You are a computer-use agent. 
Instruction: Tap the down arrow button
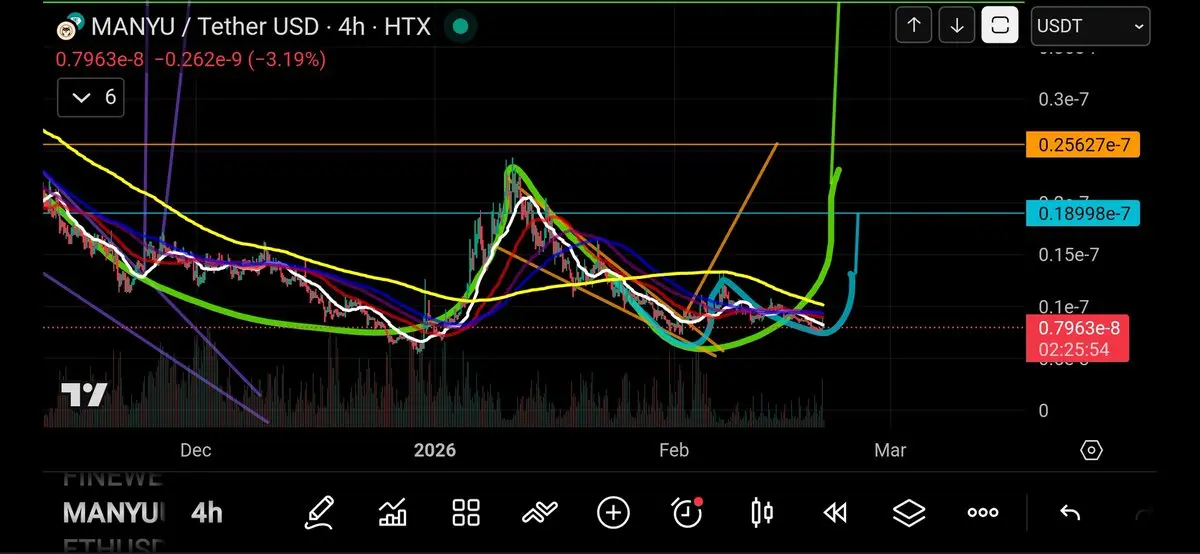coord(957,26)
